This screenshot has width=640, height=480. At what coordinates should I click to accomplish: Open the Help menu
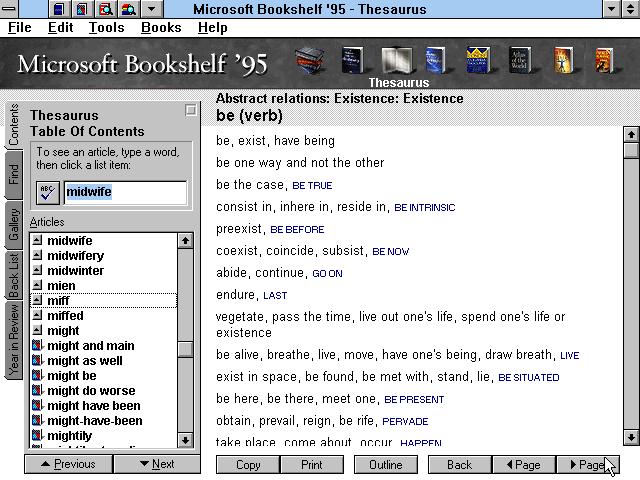(213, 27)
